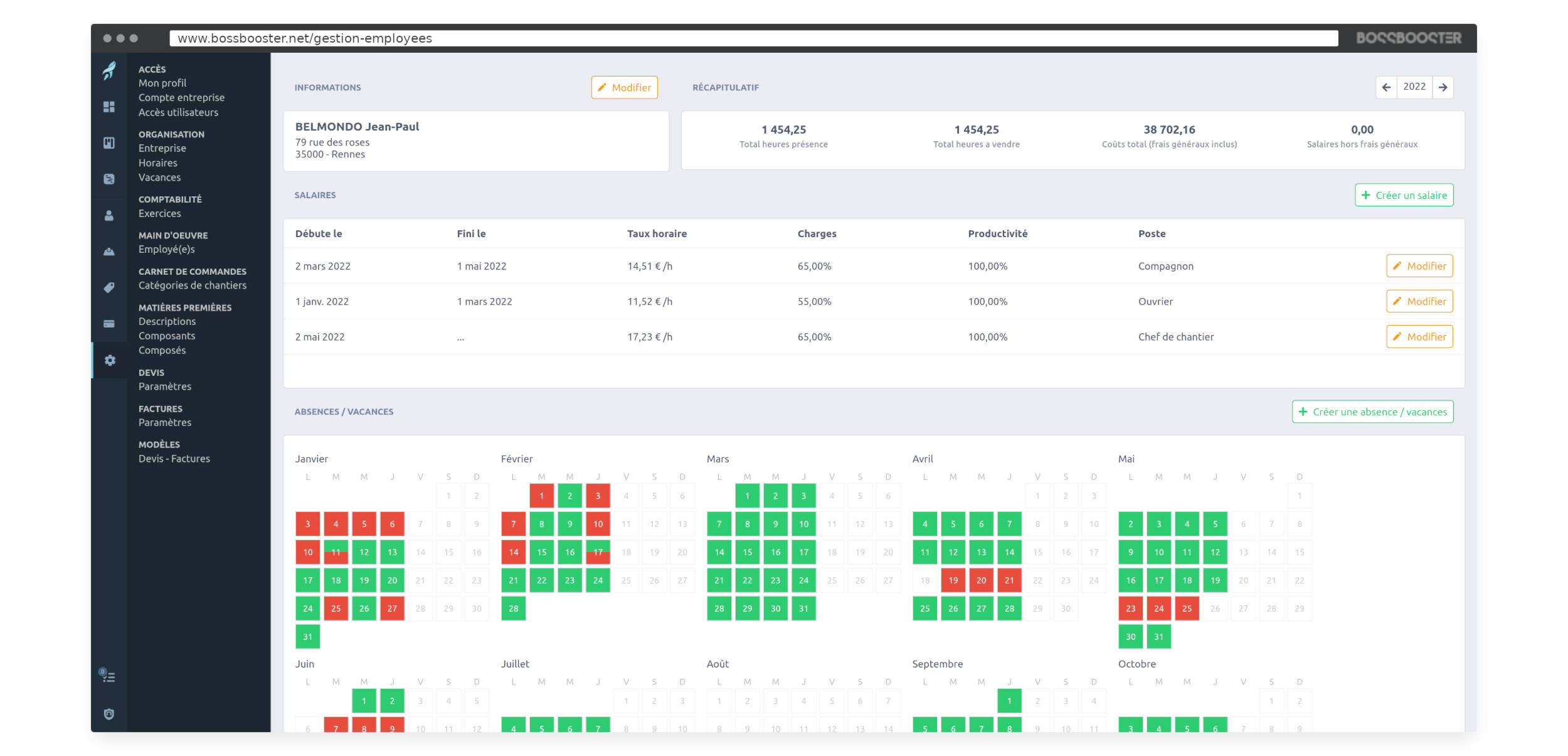
Task: Open Paramètres under Factures
Action: (164, 423)
